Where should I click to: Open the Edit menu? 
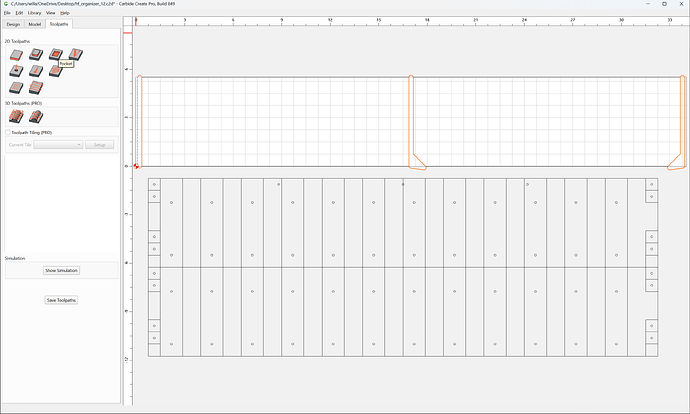pos(19,13)
